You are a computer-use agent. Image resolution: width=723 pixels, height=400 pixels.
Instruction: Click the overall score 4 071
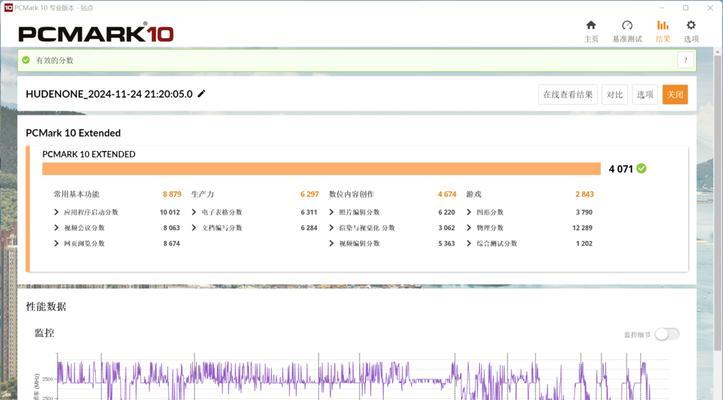621,169
